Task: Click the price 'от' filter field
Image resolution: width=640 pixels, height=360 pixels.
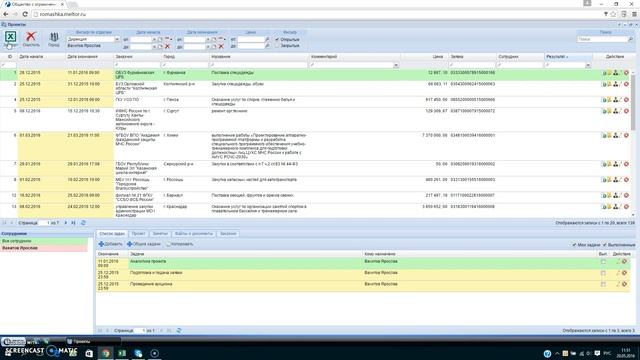Action: [251, 40]
